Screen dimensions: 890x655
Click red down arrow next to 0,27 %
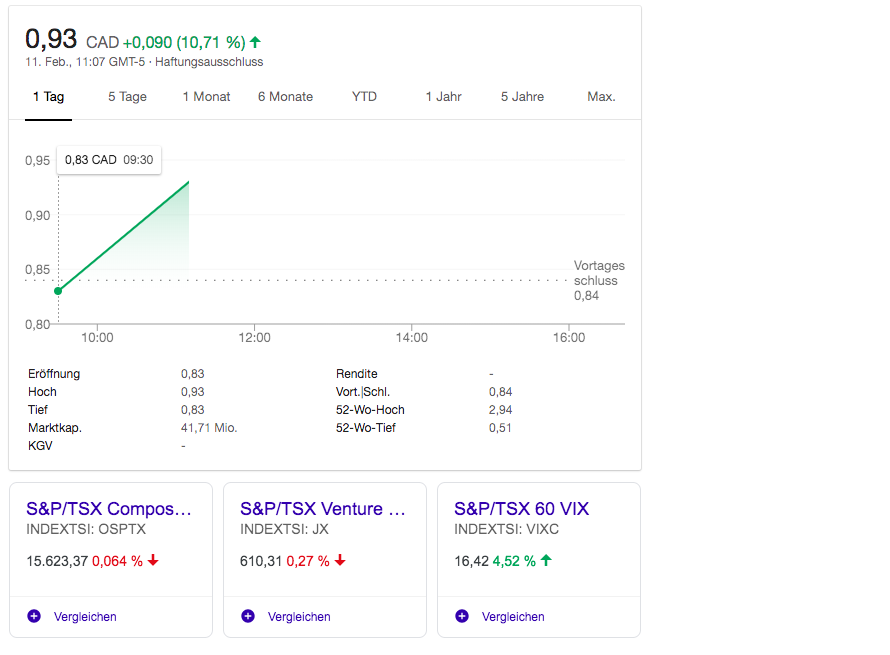pos(340,561)
